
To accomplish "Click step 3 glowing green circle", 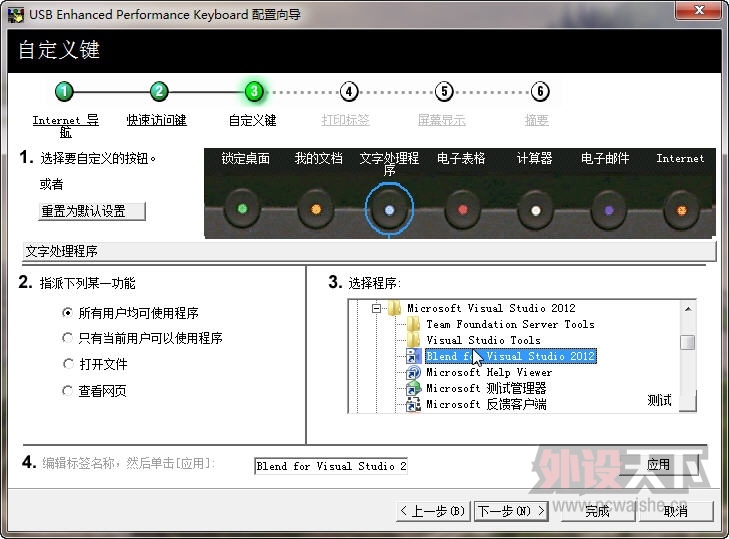I will (x=254, y=92).
